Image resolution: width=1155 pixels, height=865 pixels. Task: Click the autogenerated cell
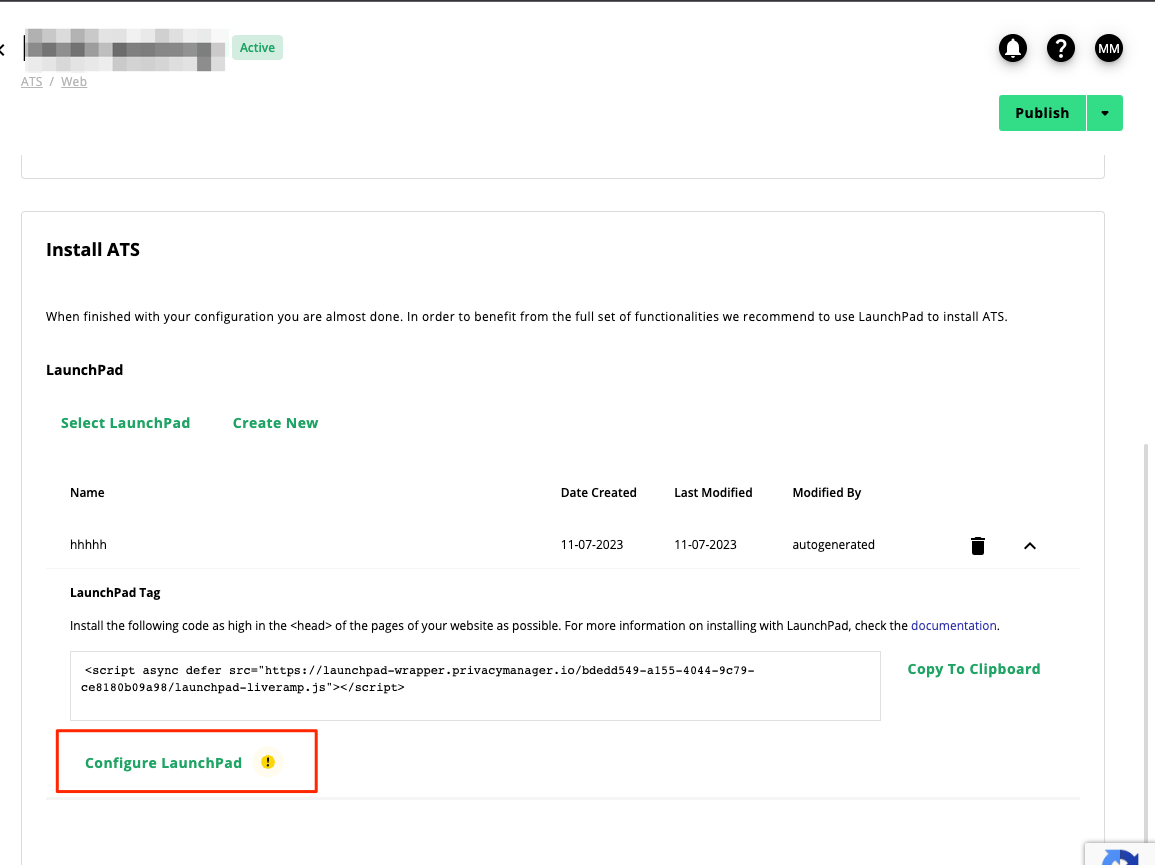click(833, 544)
